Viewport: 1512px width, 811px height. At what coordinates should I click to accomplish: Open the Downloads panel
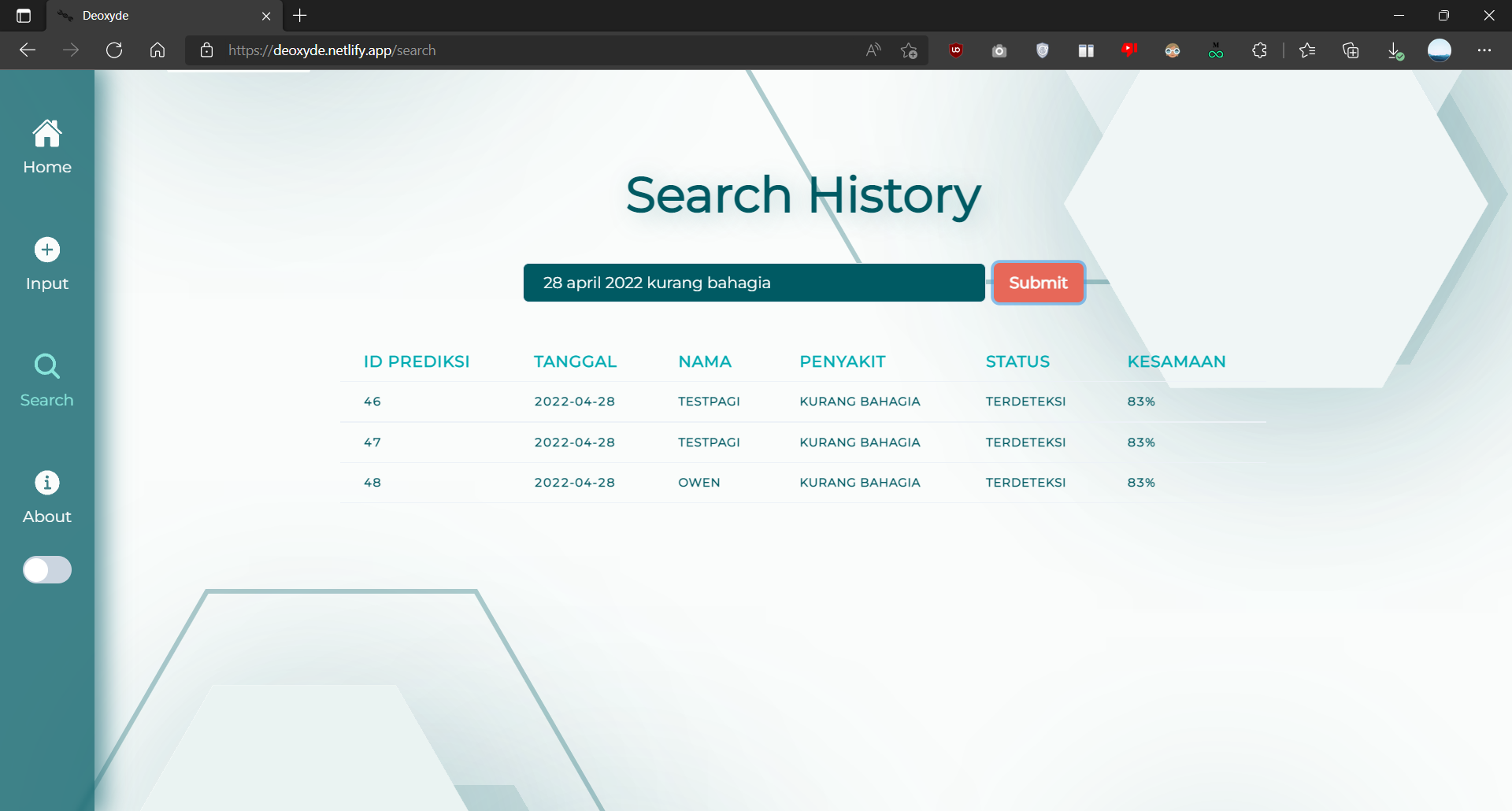pyautogui.click(x=1395, y=50)
